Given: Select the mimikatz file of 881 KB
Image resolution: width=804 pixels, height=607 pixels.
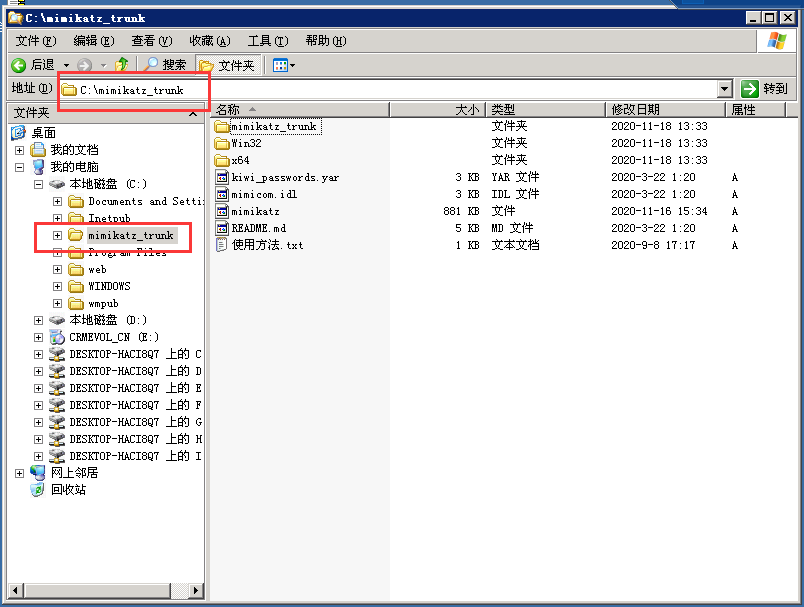Looking at the screenshot, I should [248, 211].
